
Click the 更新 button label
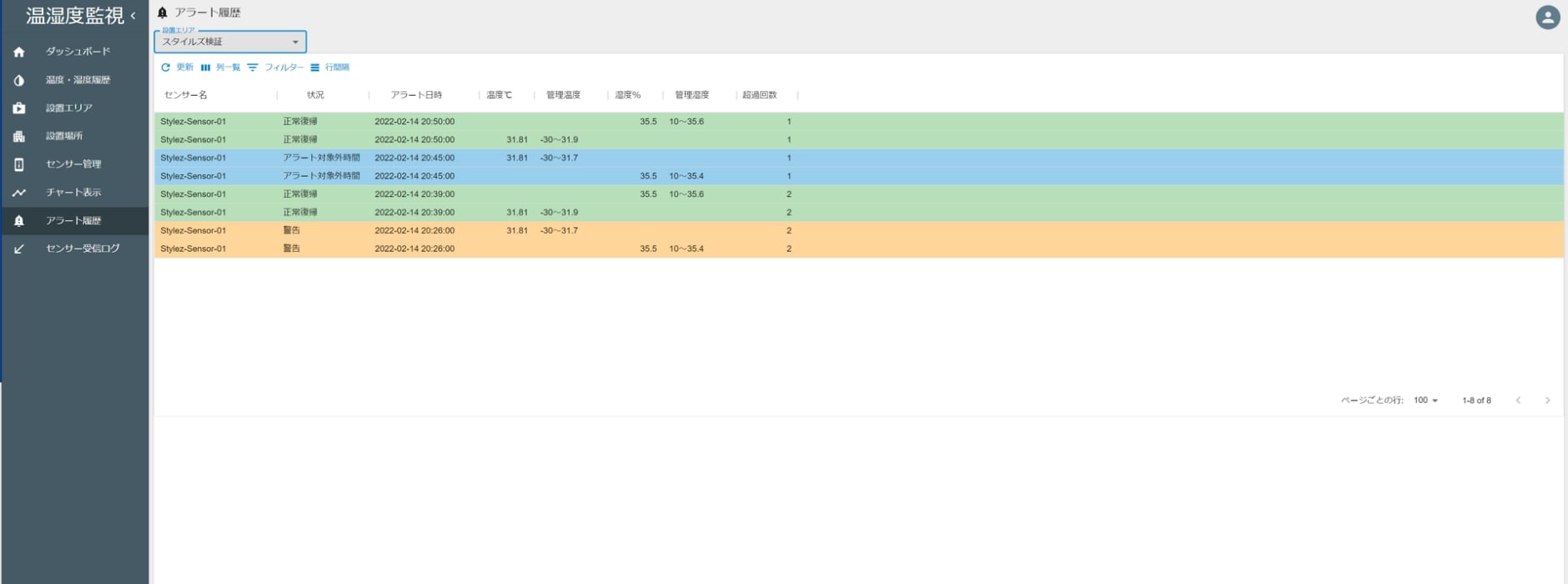(184, 68)
